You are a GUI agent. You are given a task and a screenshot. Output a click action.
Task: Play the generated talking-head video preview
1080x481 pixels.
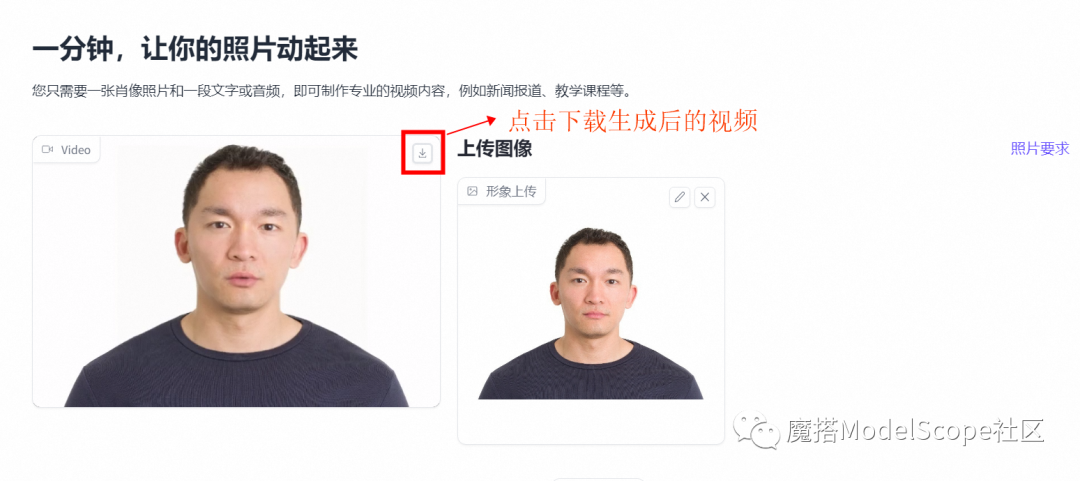[x=236, y=272]
